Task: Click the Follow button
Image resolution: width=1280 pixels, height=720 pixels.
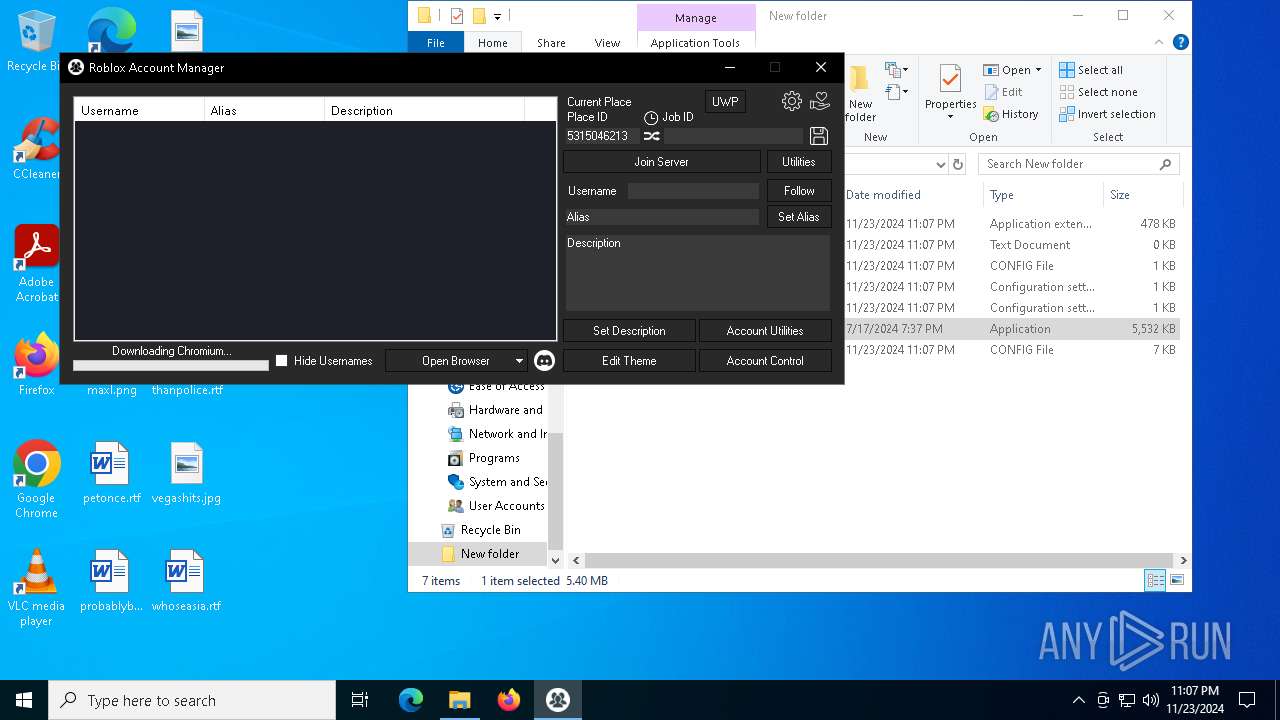Action: (x=799, y=190)
